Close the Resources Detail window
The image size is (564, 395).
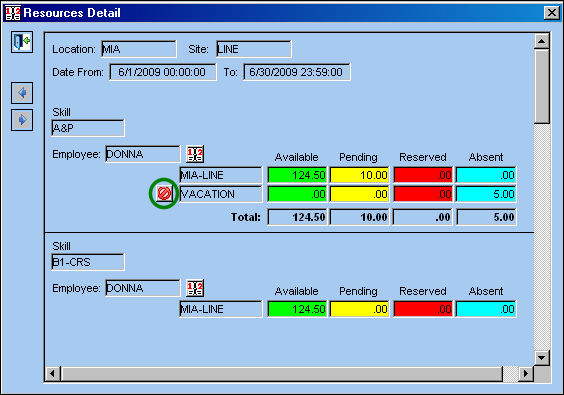tap(551, 13)
